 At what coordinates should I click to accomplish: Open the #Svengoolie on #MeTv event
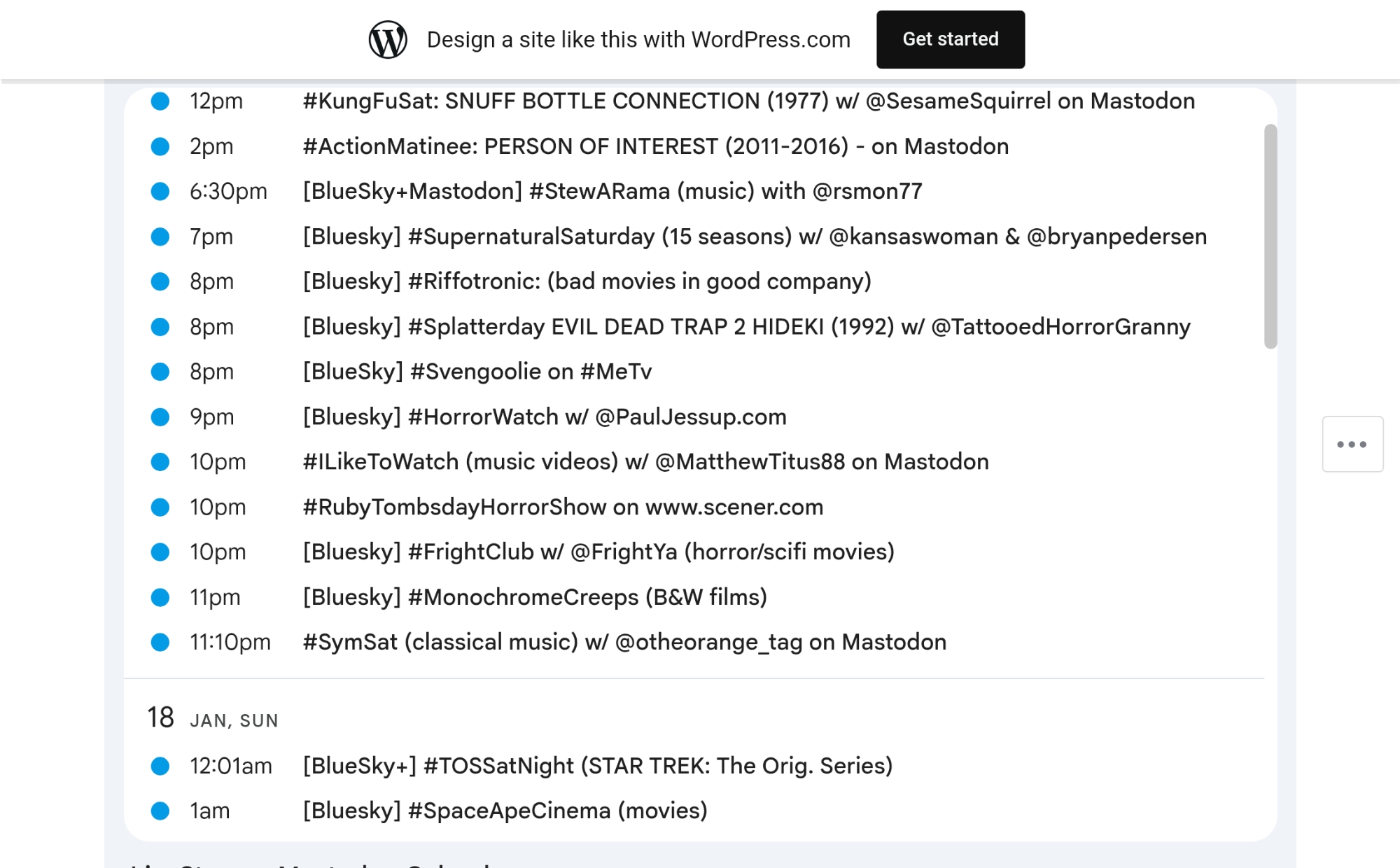click(477, 372)
